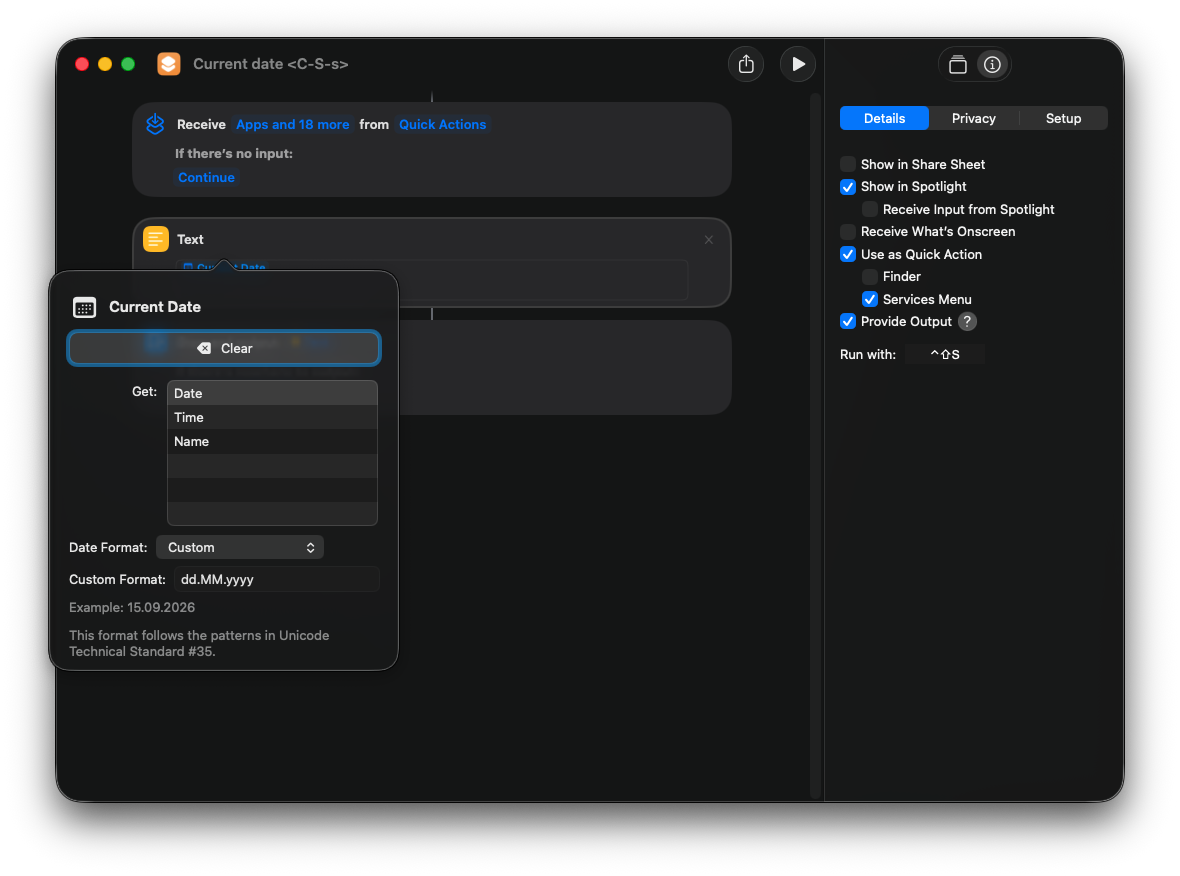1180x876 pixels.
Task: Open the Quick Actions workflow type selector
Action: (x=442, y=124)
